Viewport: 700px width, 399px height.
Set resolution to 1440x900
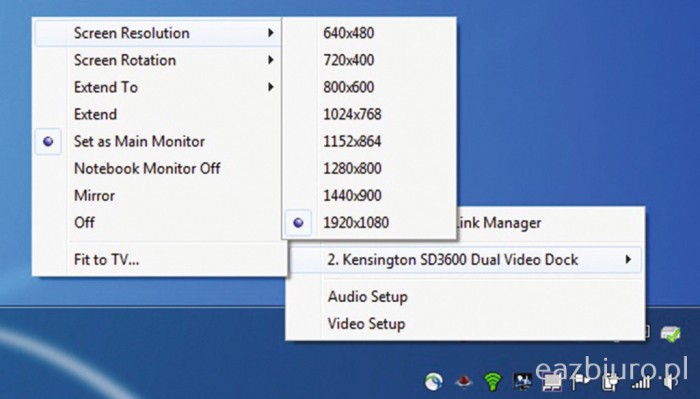click(369, 195)
